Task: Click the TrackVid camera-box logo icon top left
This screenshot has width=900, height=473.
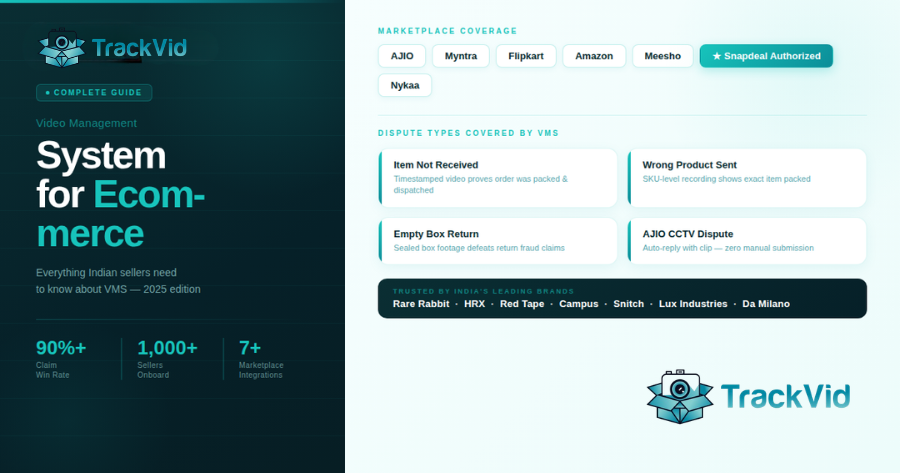Action: 62,48
